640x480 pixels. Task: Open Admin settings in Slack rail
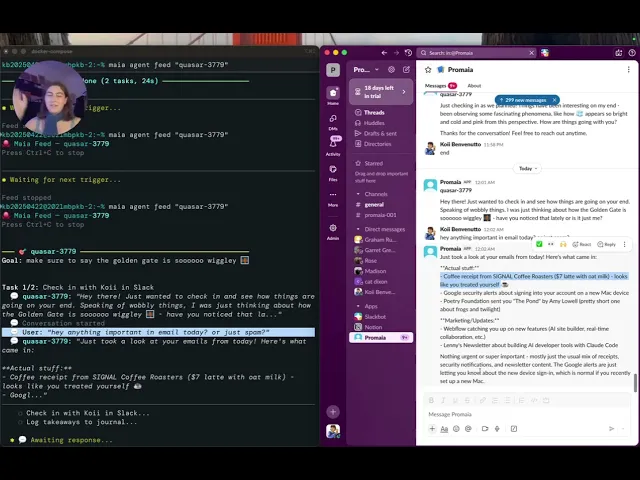click(333, 231)
